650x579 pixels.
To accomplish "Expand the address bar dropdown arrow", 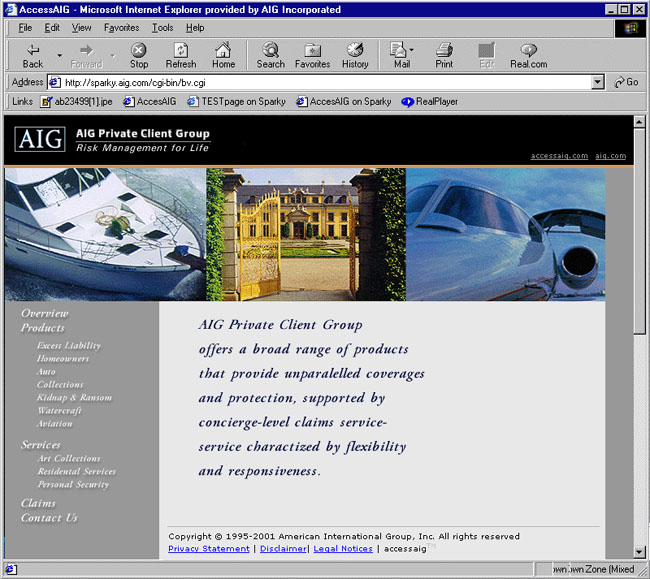I will coord(598,82).
